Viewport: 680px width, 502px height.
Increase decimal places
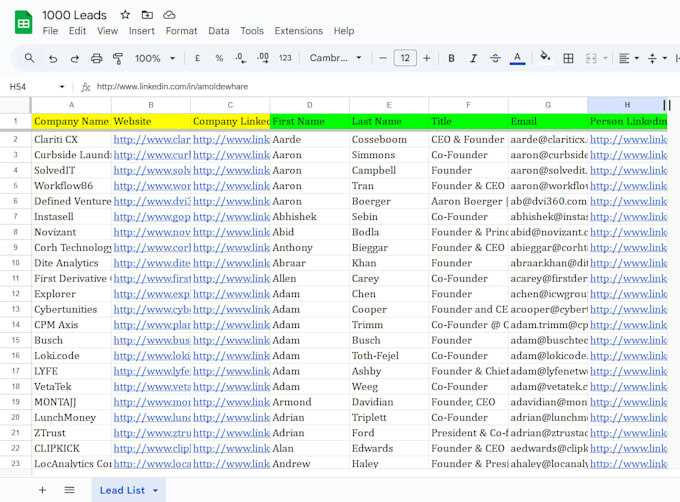click(x=263, y=58)
